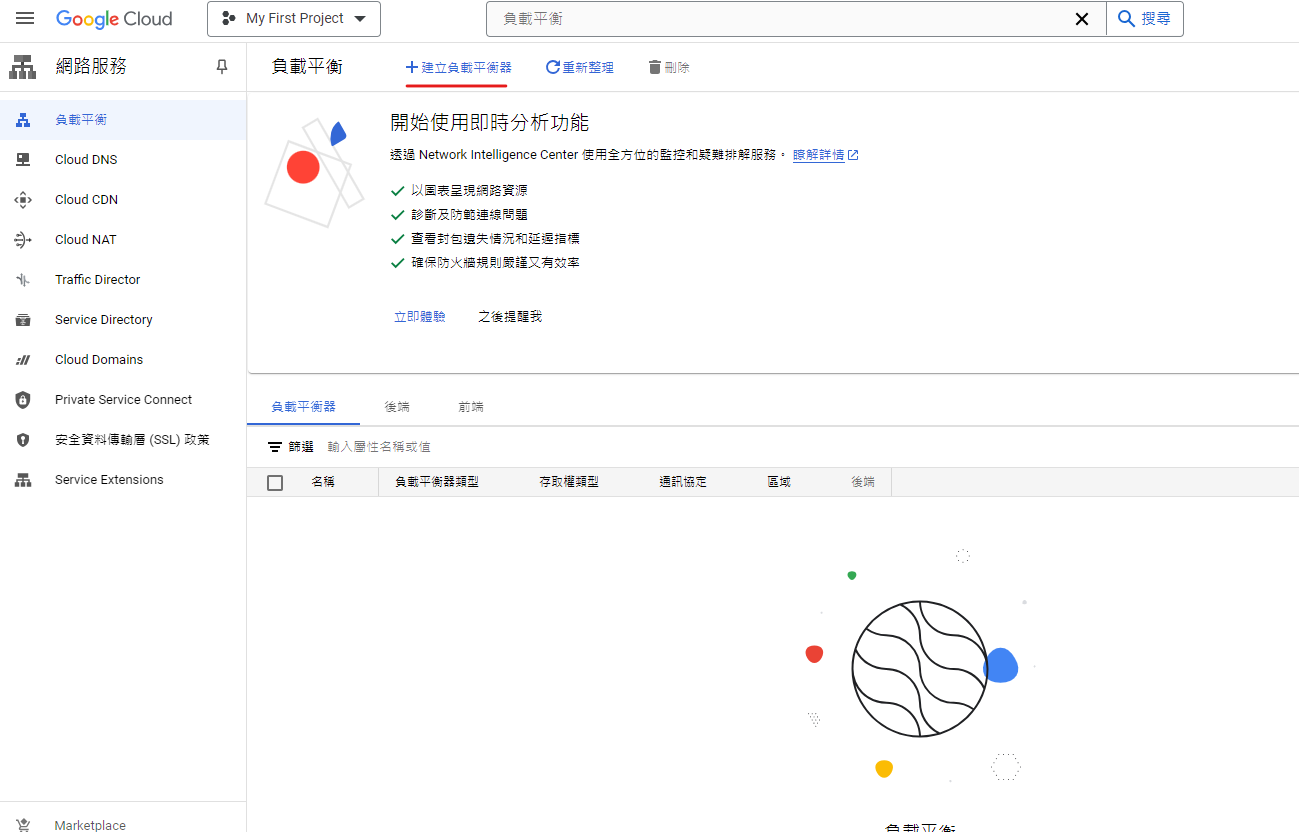Click the 之後提醒我 button
This screenshot has width=1299, height=832.
coord(510,317)
